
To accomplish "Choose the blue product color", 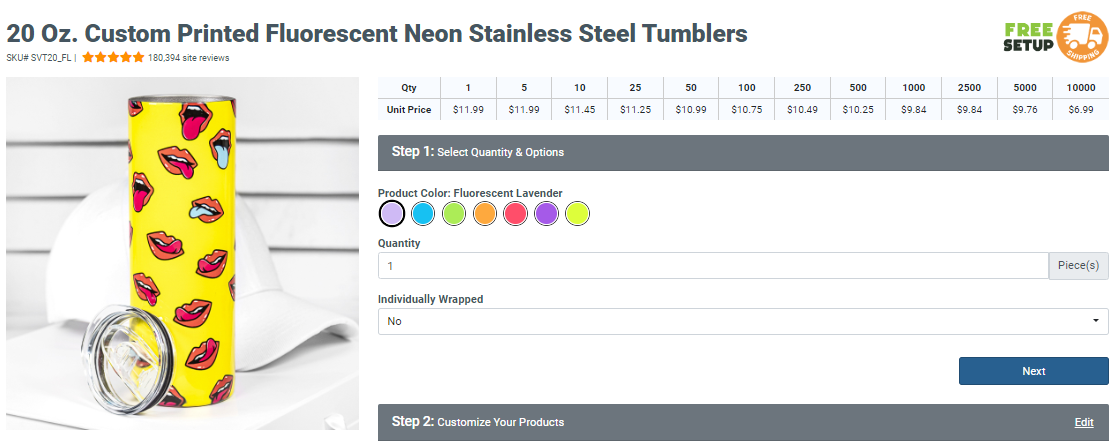I will (423, 213).
